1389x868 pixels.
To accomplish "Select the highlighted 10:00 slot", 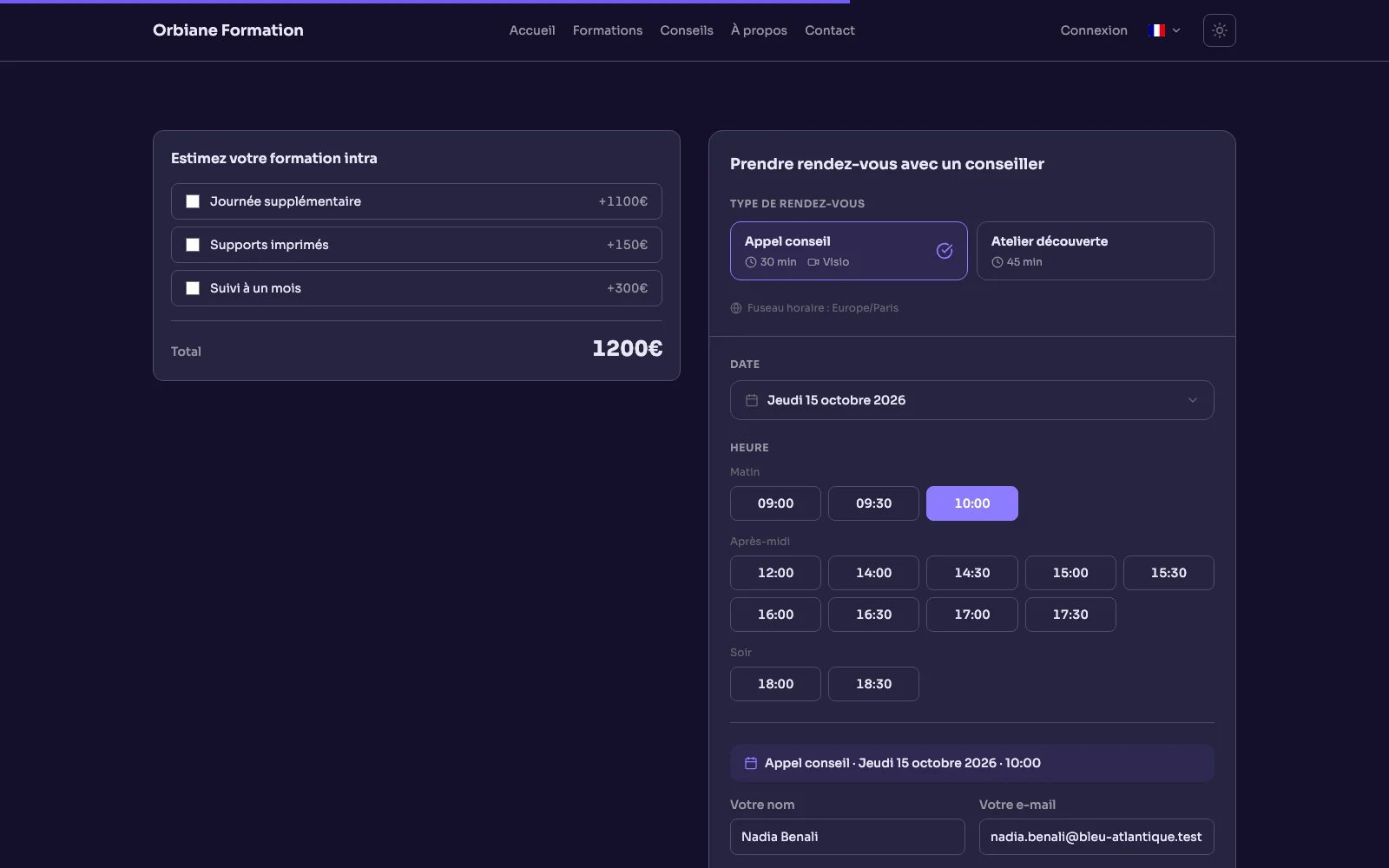I will point(972,503).
